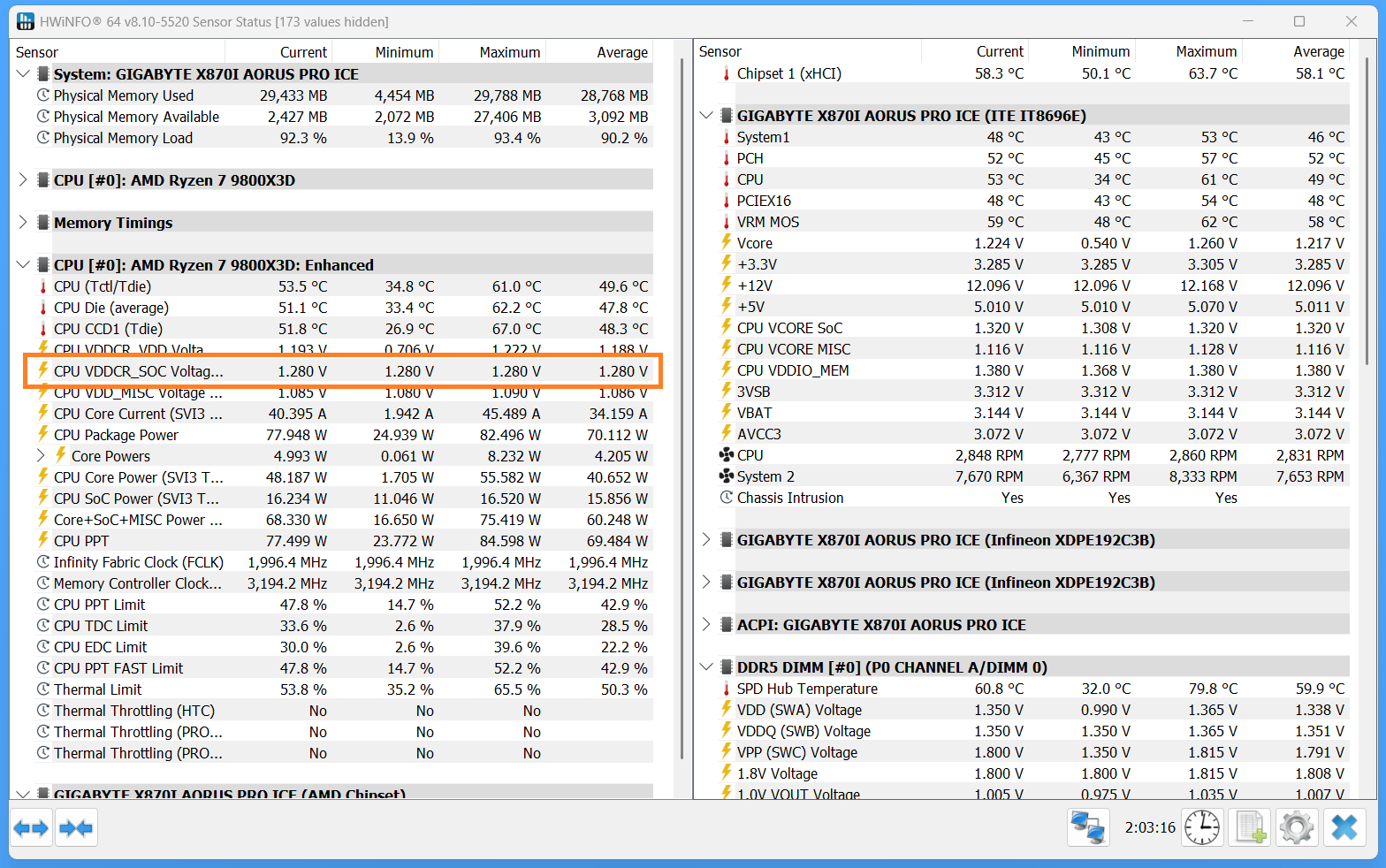Click the lightning icon beside CPU Package Power
The height and width of the screenshot is (868, 1386).
coord(42,434)
